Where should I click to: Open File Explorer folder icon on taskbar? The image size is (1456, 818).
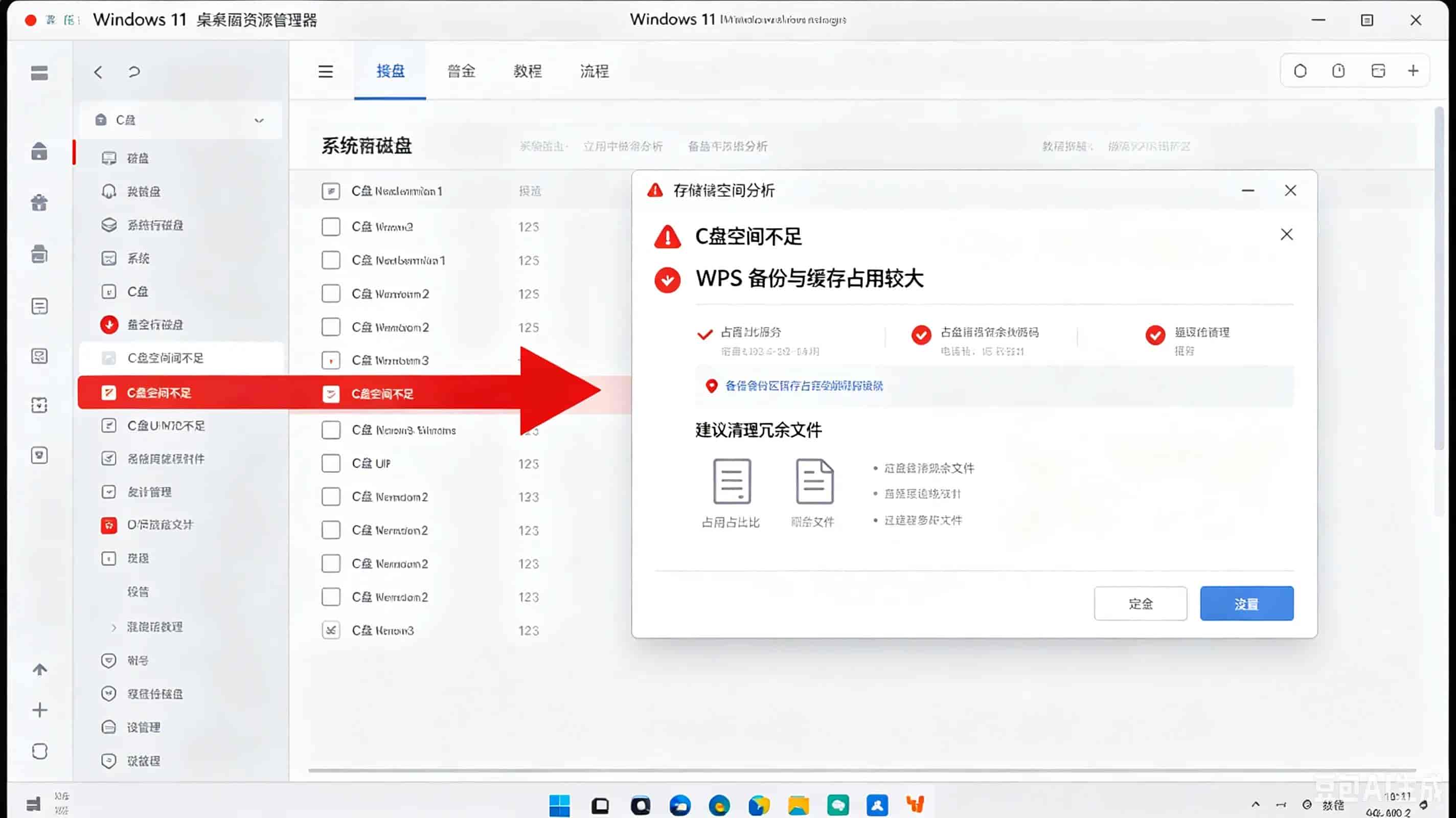[x=799, y=805]
